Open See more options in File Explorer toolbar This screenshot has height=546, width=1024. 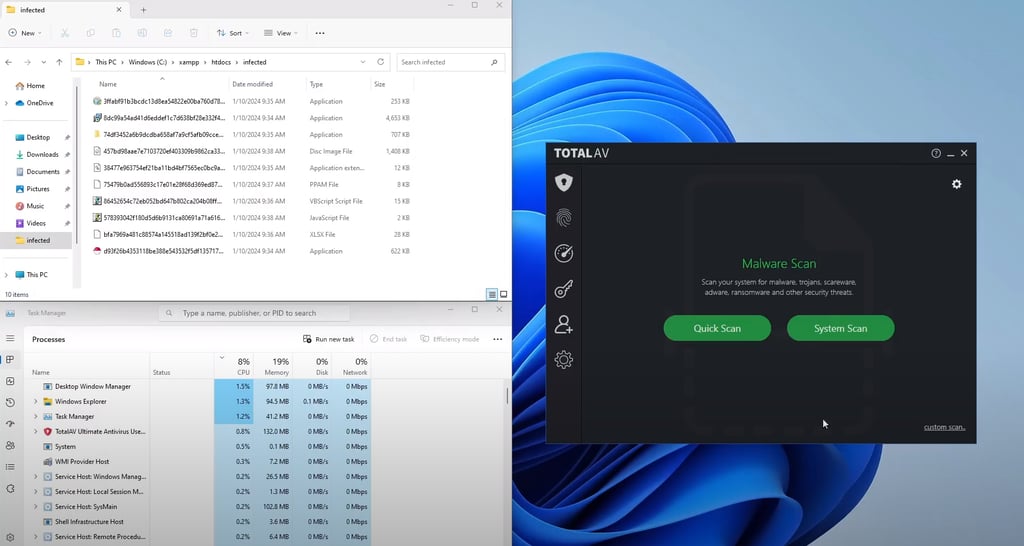click(320, 33)
